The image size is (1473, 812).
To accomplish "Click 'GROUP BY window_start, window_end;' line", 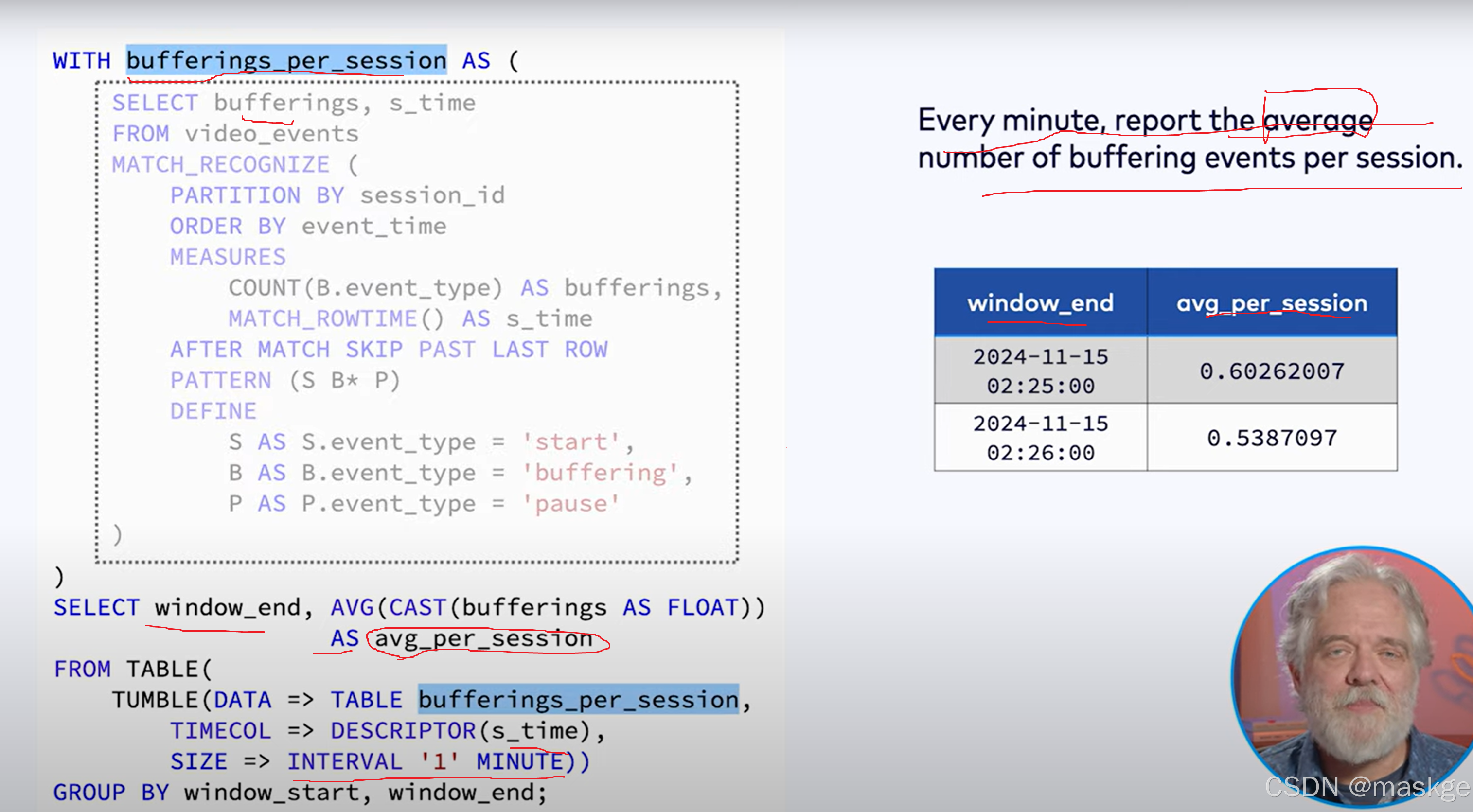I will (300, 792).
